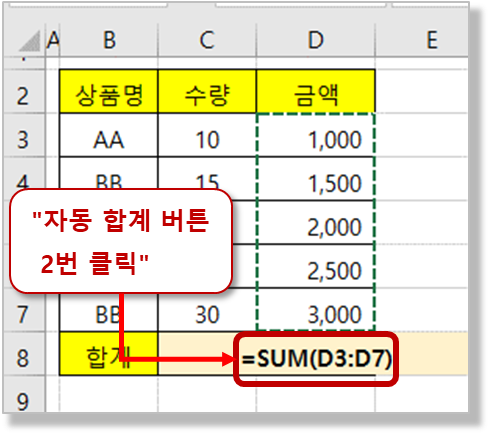The height and width of the screenshot is (435, 490).
Task: Select row 3 header
Action: 23,135
